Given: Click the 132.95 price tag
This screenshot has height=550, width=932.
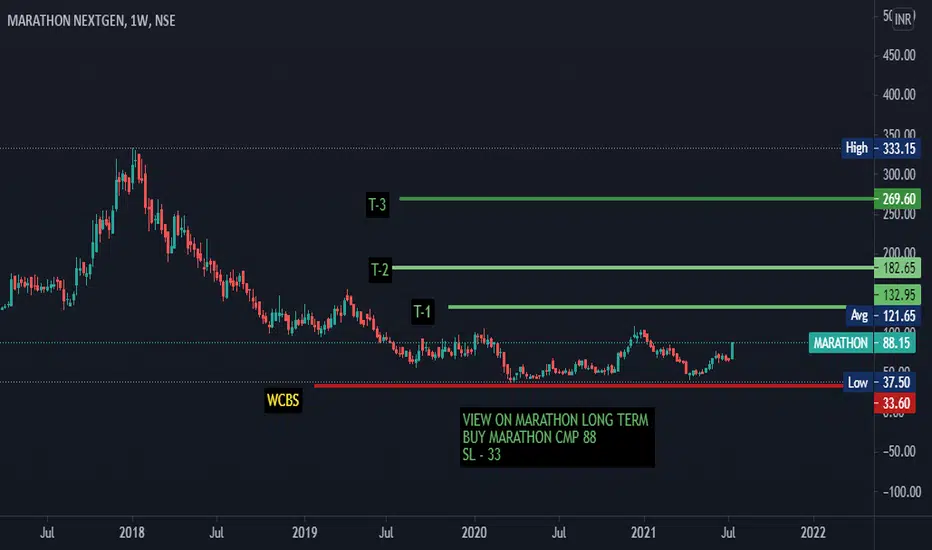Looking at the screenshot, I should pos(898,294).
